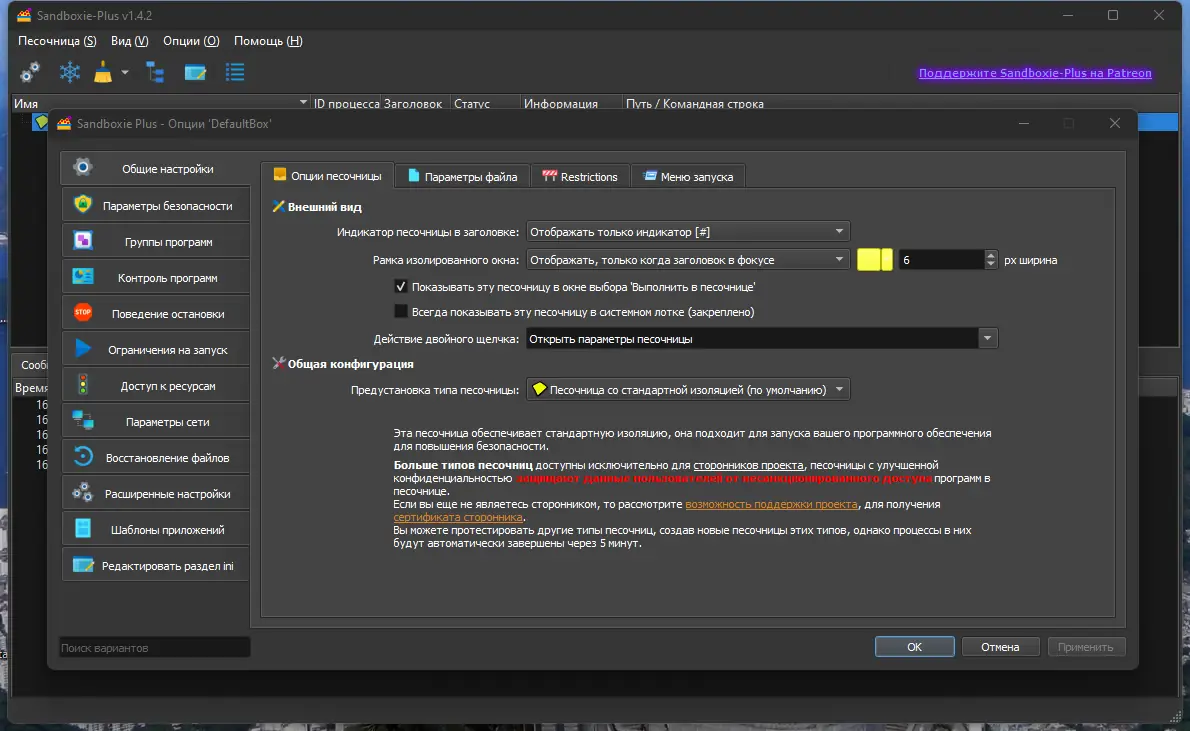
Task: Open Шаблоны приложений section
Action: pyautogui.click(x=156, y=530)
